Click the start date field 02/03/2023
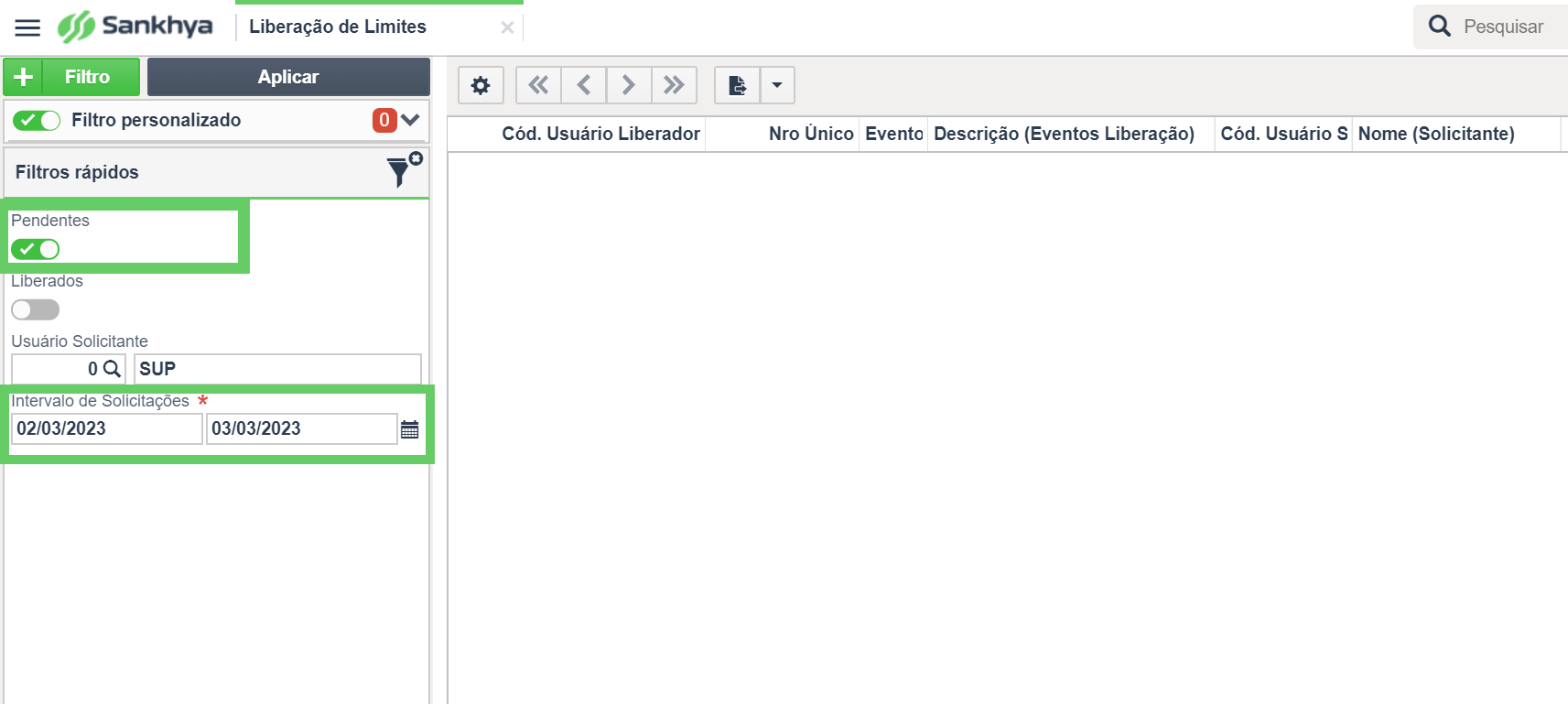1568x704 pixels. (106, 428)
